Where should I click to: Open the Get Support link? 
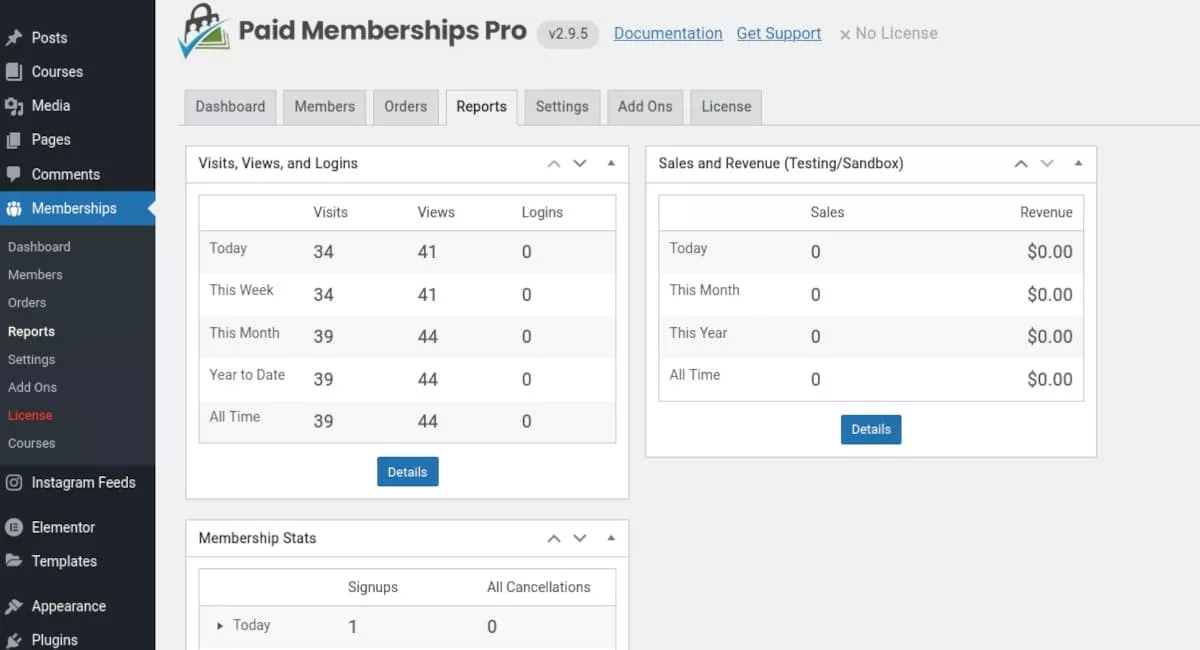pyautogui.click(x=779, y=34)
